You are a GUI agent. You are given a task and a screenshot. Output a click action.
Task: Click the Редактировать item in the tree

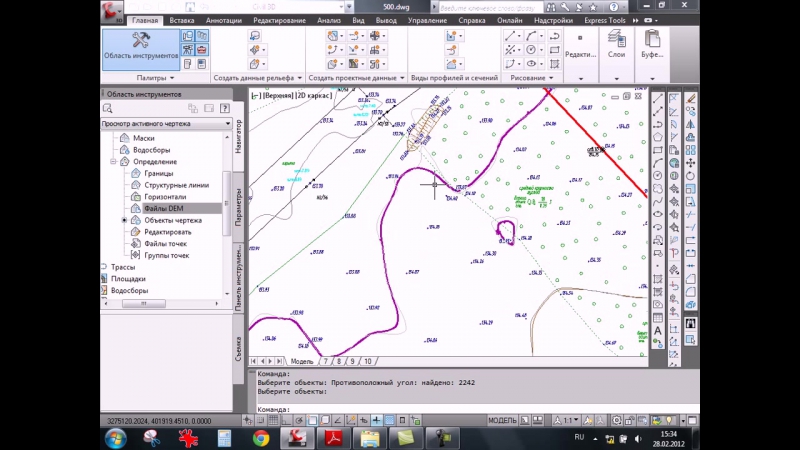(167, 232)
